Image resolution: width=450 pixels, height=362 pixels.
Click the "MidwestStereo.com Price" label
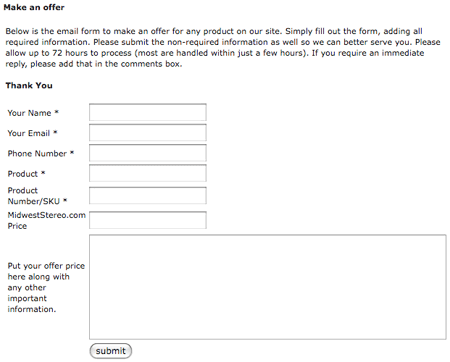coord(47,220)
